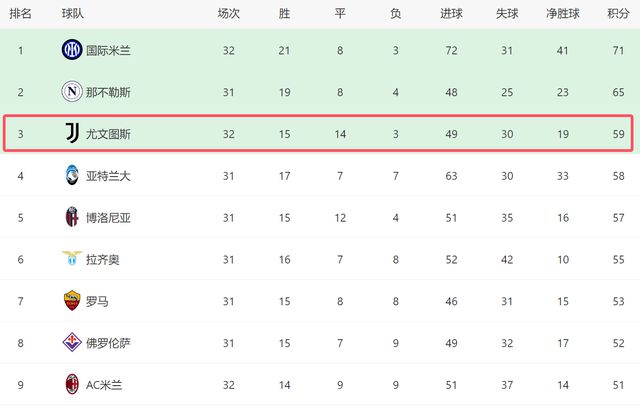640x407 pixels.
Task: Click the Juventus club logo
Action: click(x=71, y=133)
